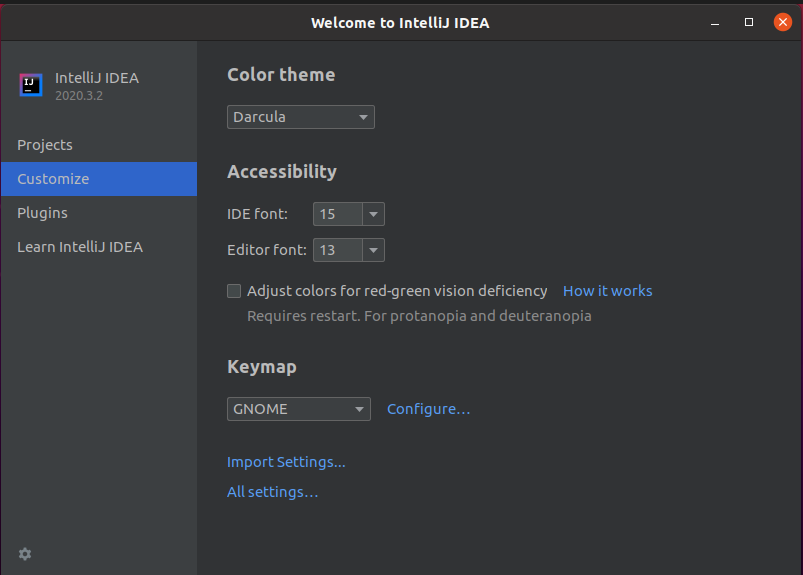Enable red-green vision deficiency color adjustment
Screen dimensions: 803x575
tap(234, 291)
